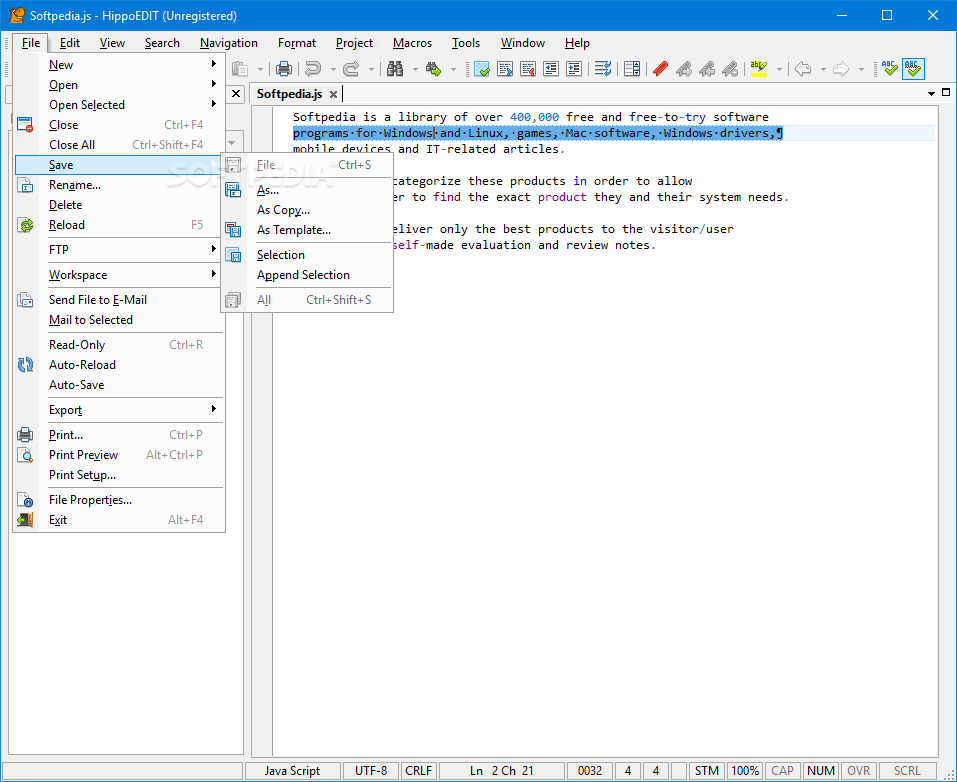957x782 pixels.
Task: Expand the Open submenu
Action: 119,85
